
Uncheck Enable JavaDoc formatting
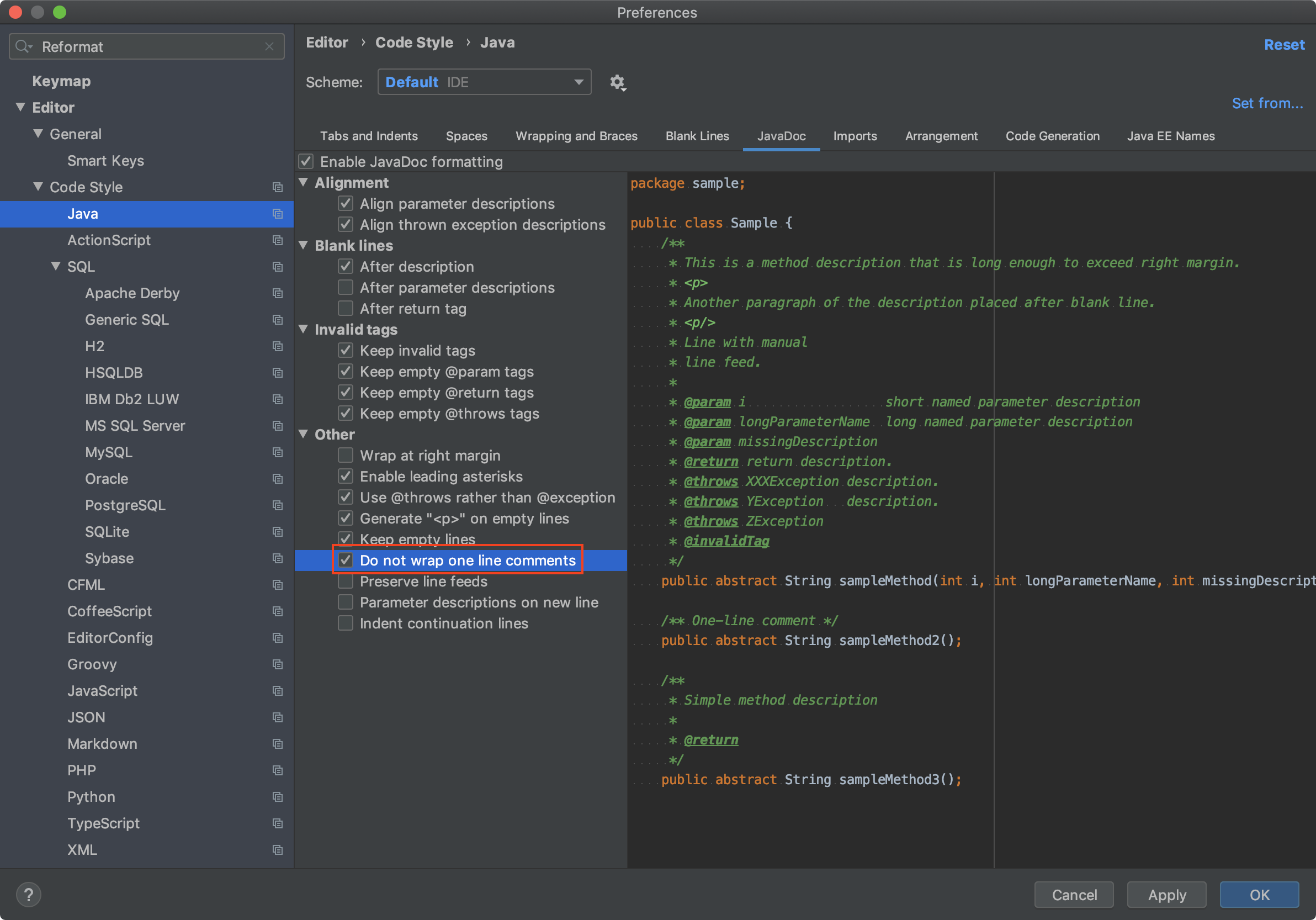click(306, 162)
